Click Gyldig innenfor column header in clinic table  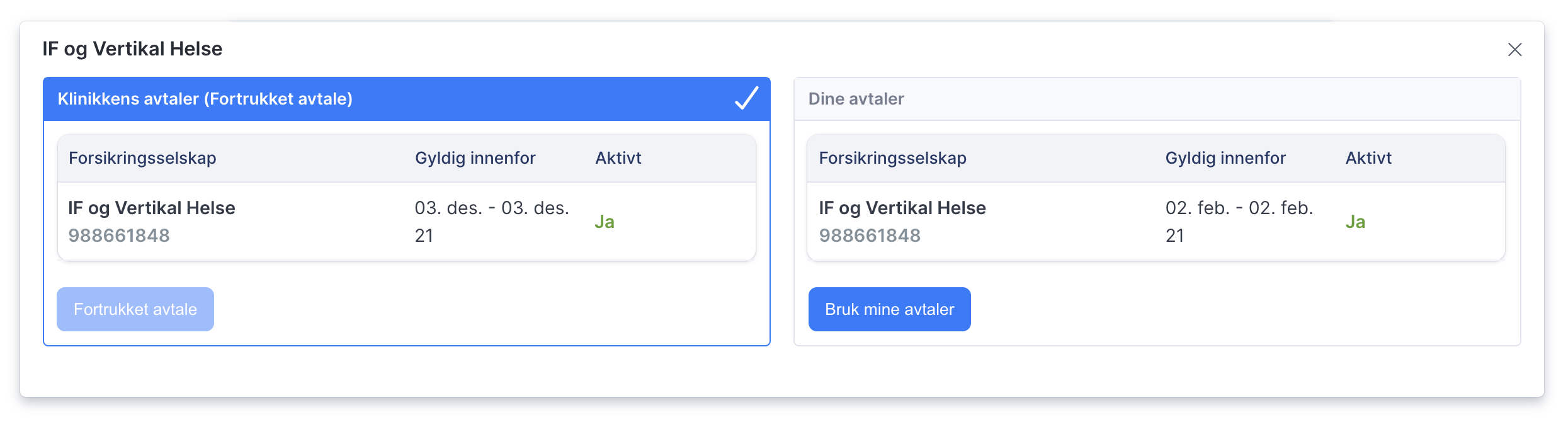coord(475,158)
